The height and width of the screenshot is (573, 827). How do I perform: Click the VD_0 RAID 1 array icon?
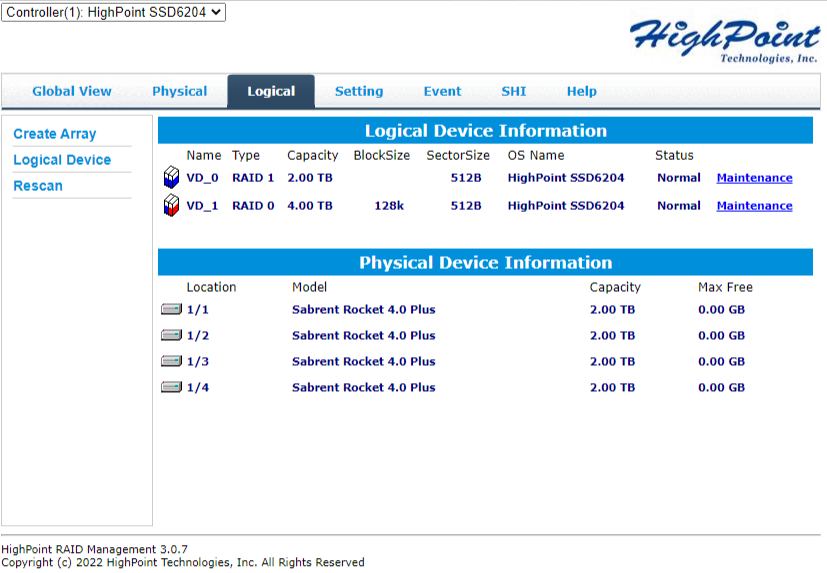(x=171, y=178)
